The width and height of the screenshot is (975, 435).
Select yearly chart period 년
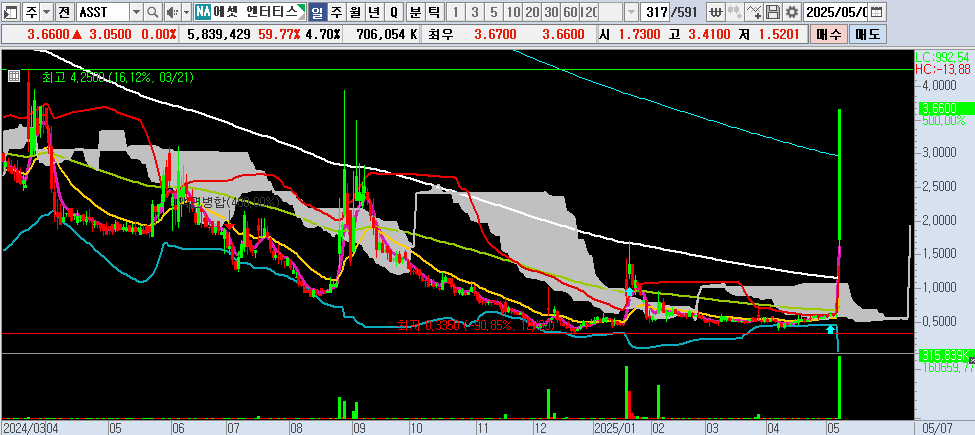click(374, 11)
